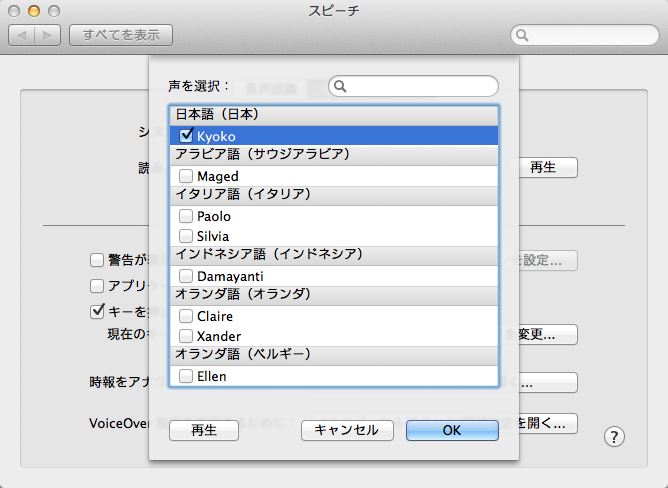
Task: Uncheck the キーを checkbox in Speech window
Action: (97, 312)
